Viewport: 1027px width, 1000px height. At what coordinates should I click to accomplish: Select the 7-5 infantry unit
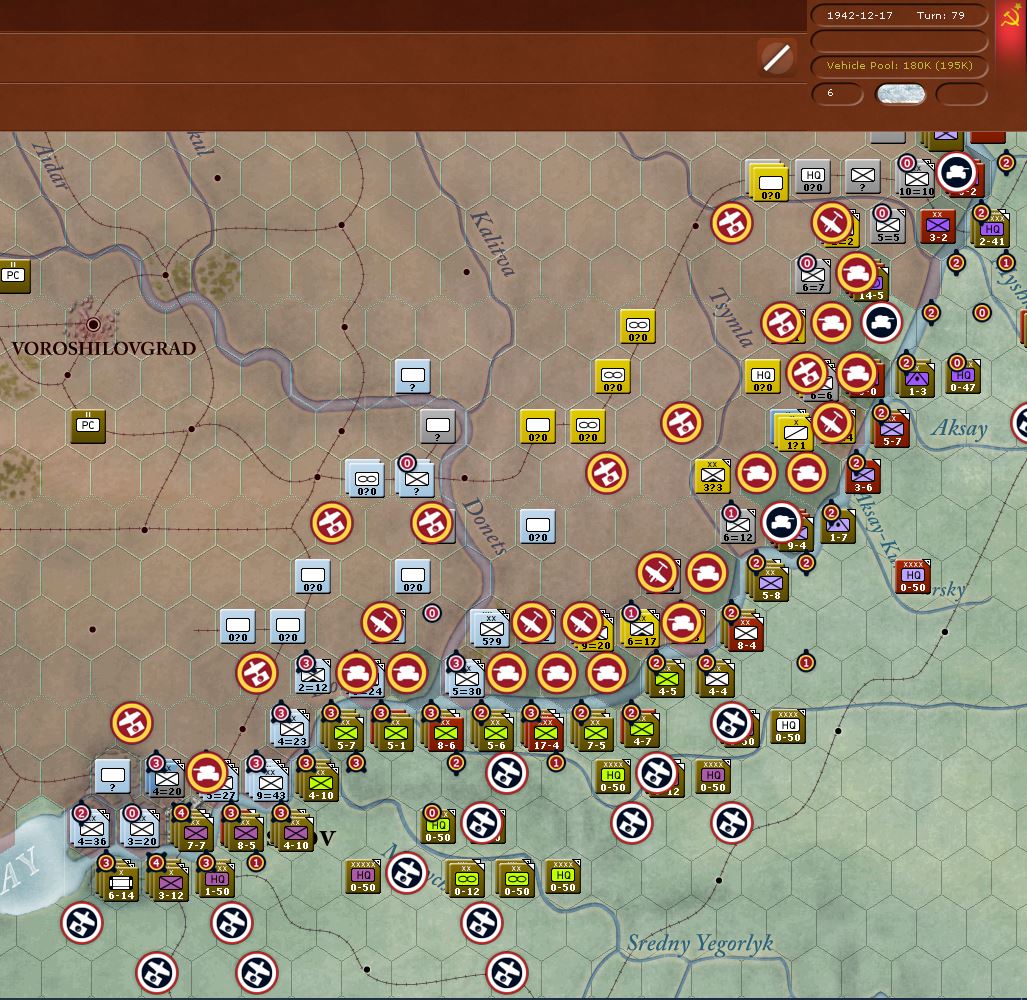tap(595, 732)
